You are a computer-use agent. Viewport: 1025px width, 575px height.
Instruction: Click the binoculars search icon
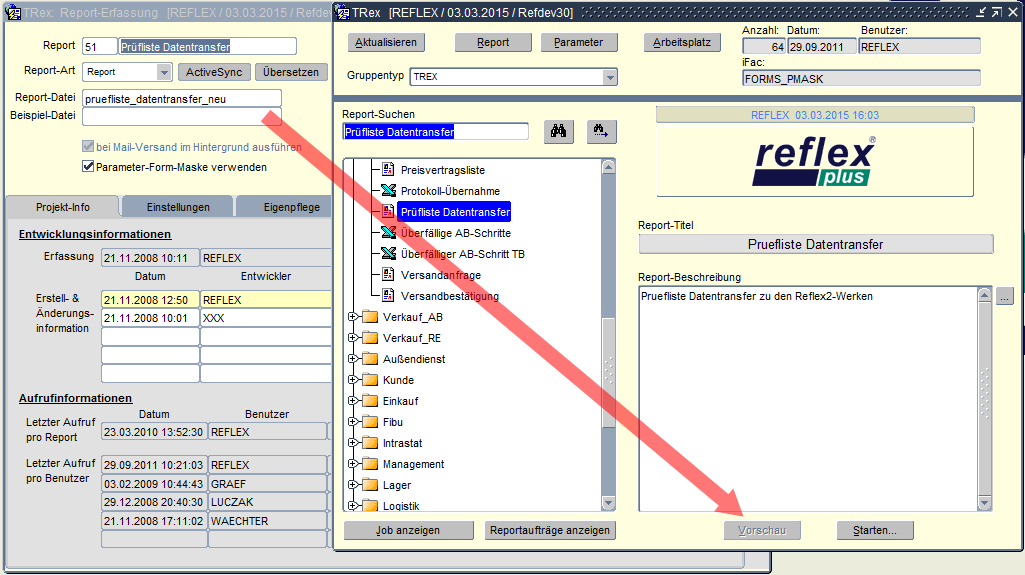(559, 131)
